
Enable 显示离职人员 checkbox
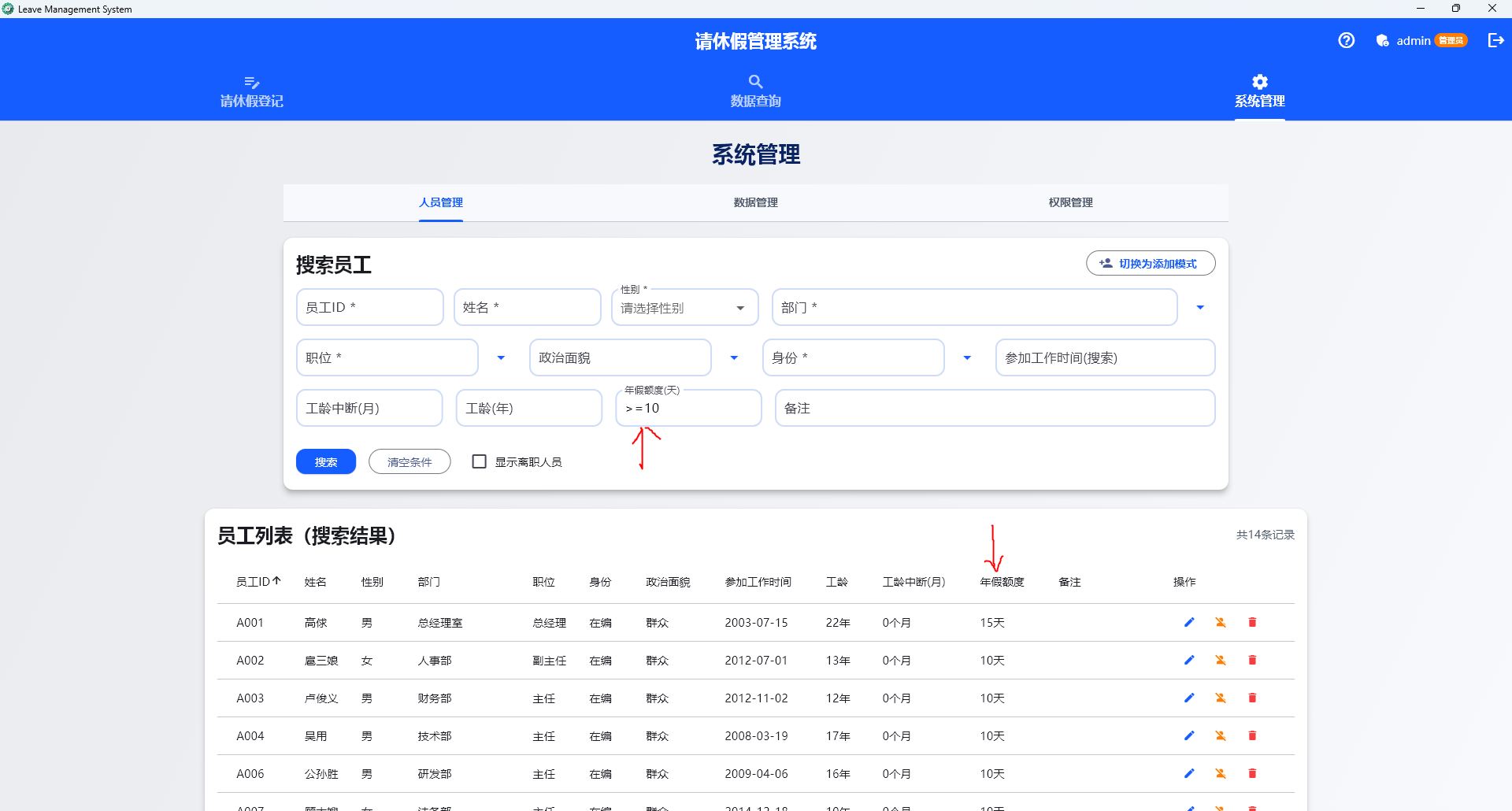click(x=479, y=461)
